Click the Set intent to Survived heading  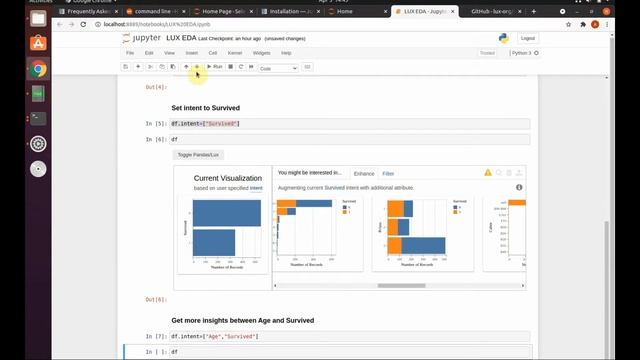(x=206, y=108)
